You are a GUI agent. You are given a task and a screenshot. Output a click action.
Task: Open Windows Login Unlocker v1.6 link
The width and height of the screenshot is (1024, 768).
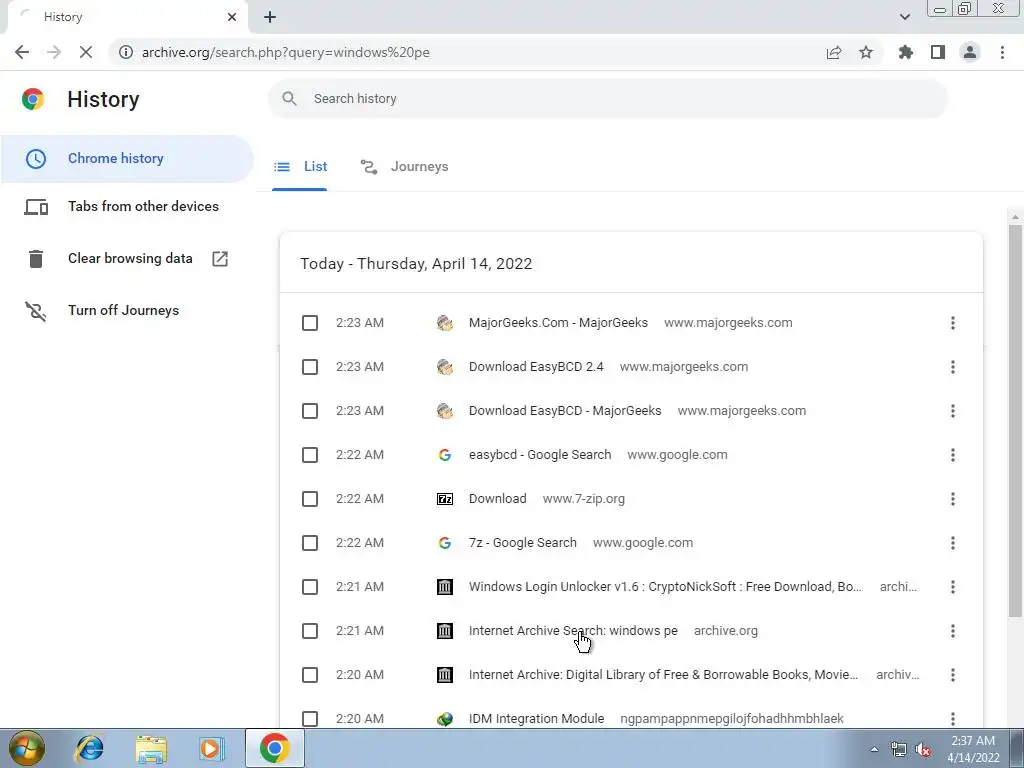click(x=665, y=586)
